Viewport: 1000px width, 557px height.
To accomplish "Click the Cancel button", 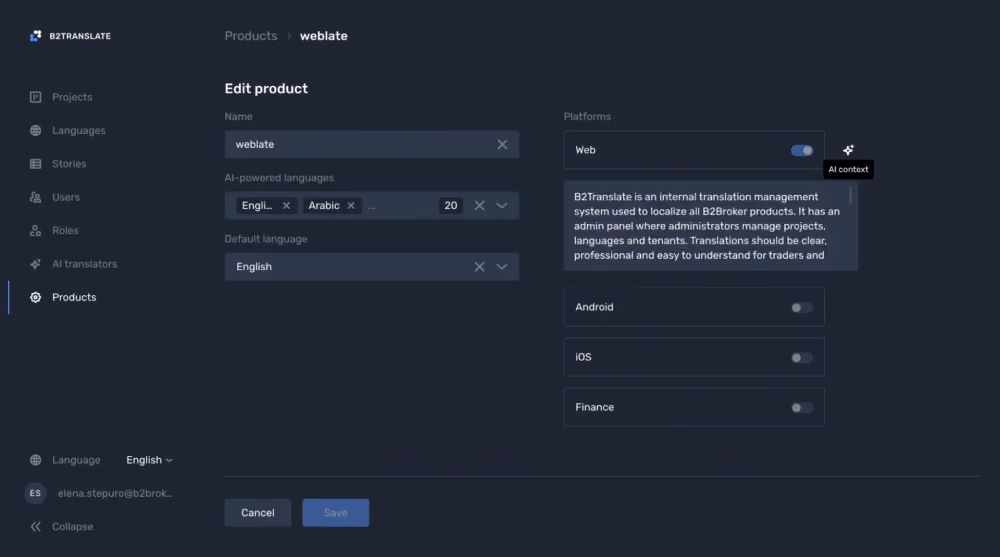I will (258, 512).
